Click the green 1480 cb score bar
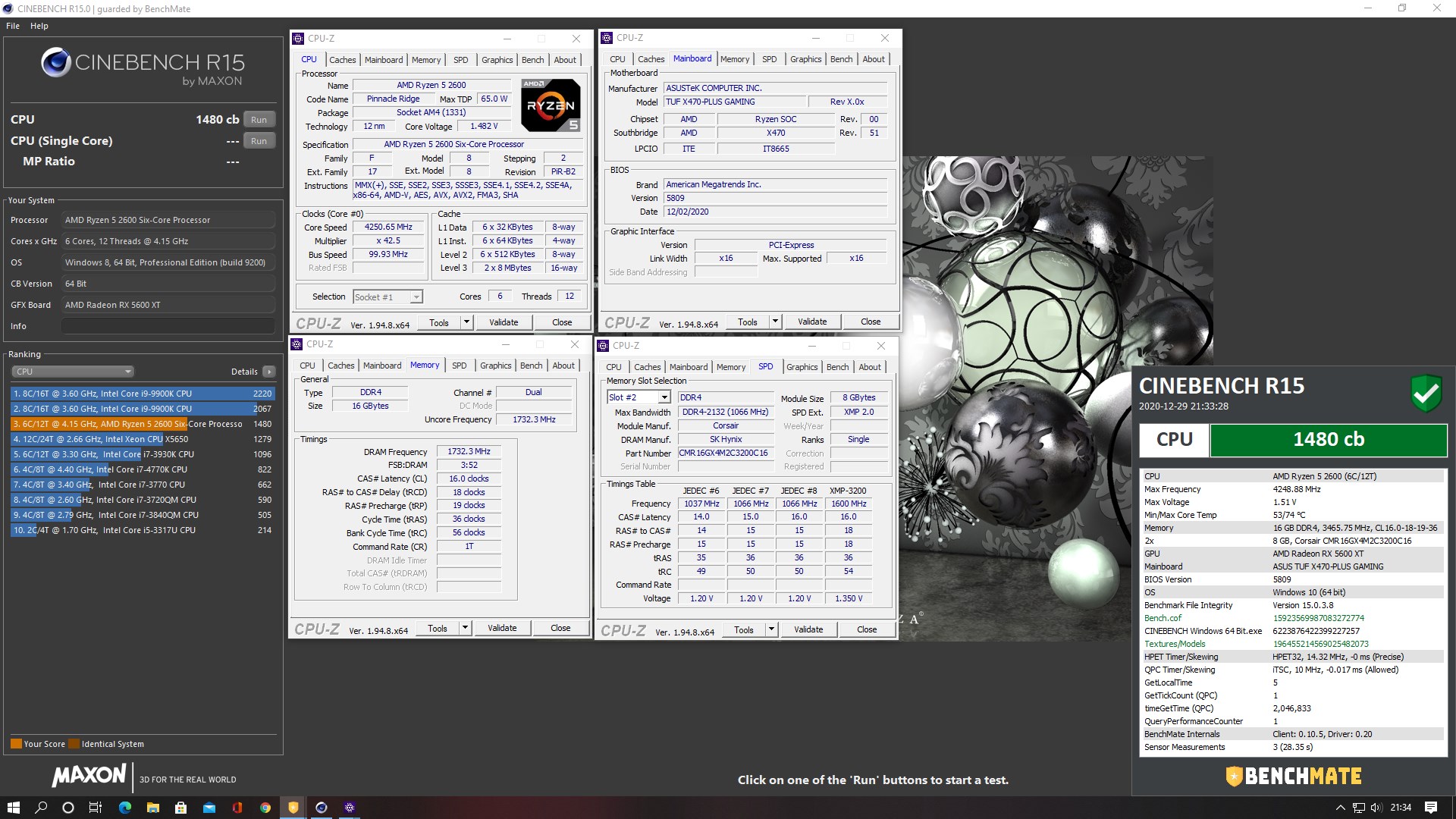Viewport: 1456px width, 819px height. [1328, 440]
